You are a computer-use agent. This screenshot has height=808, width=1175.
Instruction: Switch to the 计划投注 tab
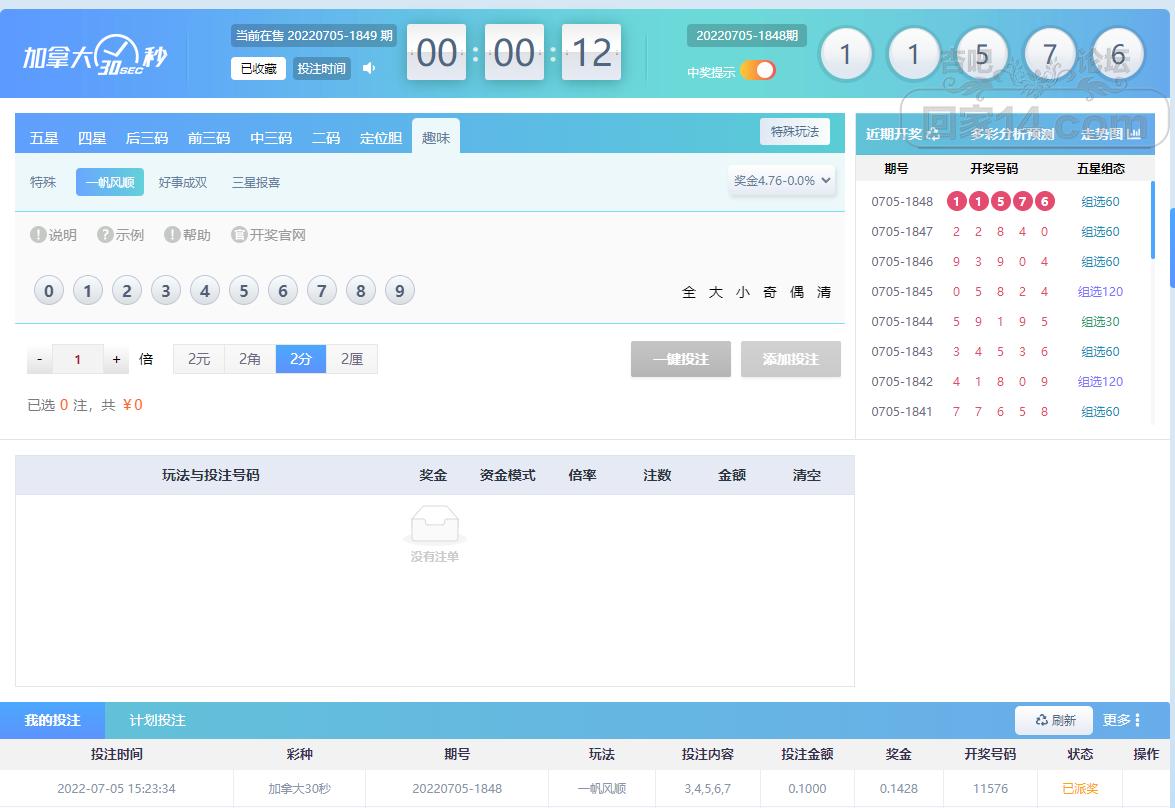pyautogui.click(x=157, y=720)
